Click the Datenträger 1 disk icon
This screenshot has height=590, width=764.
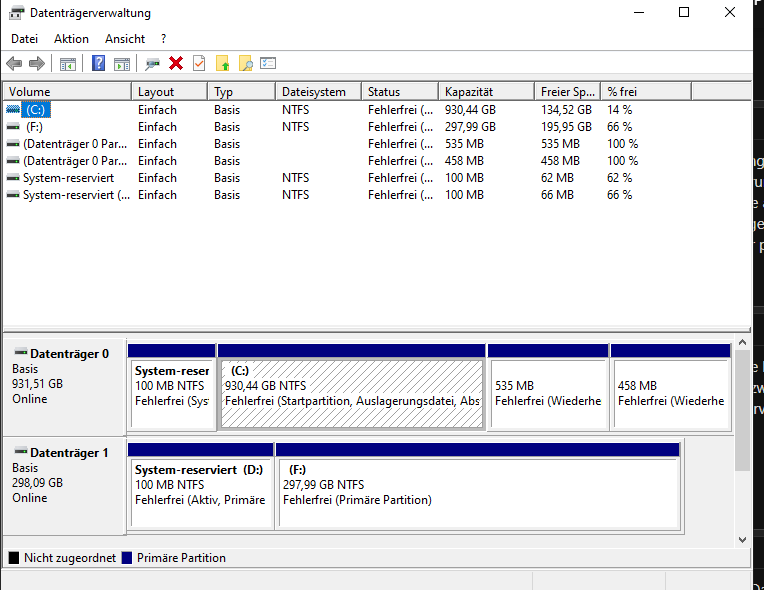click(x=21, y=451)
